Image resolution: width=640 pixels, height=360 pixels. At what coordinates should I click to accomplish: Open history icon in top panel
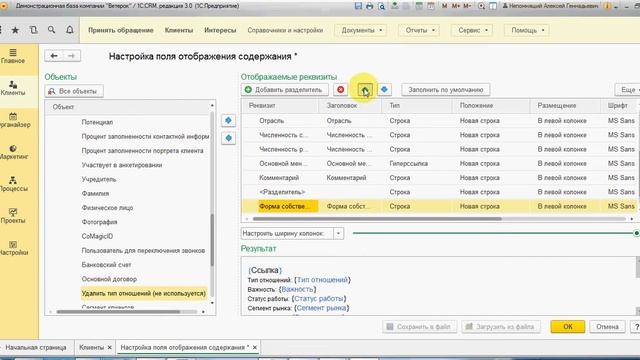[33, 30]
